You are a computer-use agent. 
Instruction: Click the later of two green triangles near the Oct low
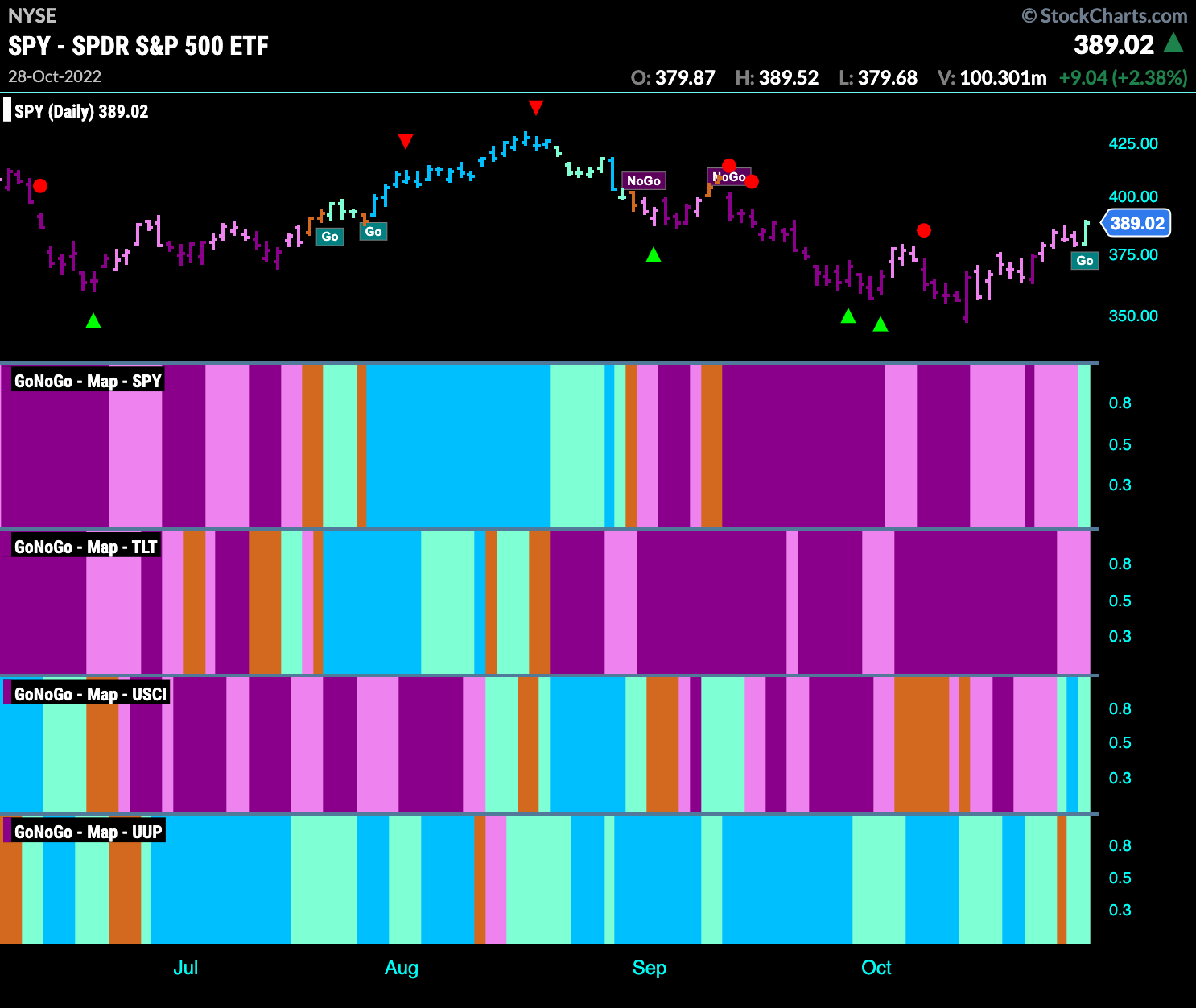(x=881, y=324)
